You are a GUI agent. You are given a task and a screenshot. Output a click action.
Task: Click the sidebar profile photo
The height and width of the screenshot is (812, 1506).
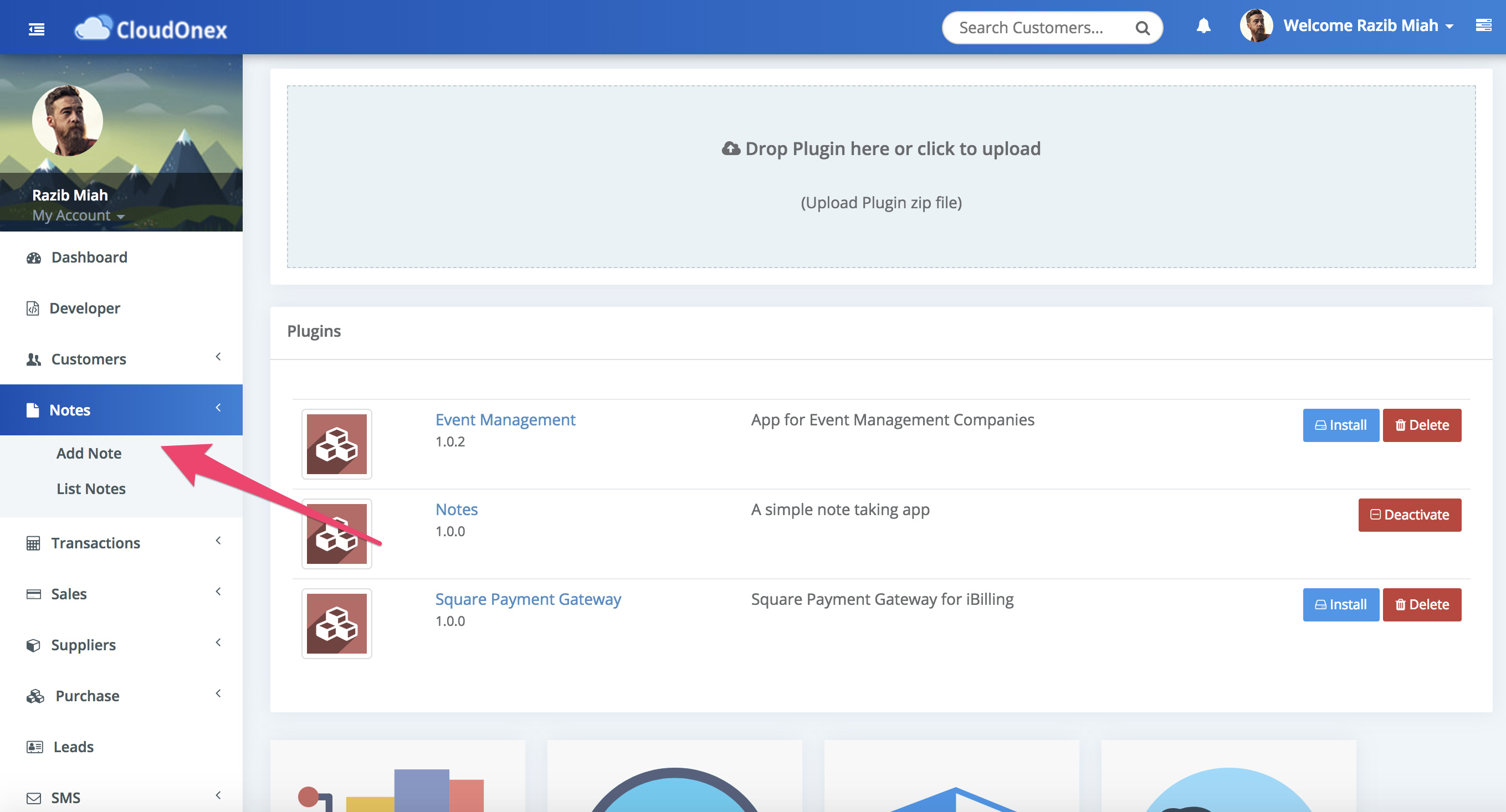point(67,120)
